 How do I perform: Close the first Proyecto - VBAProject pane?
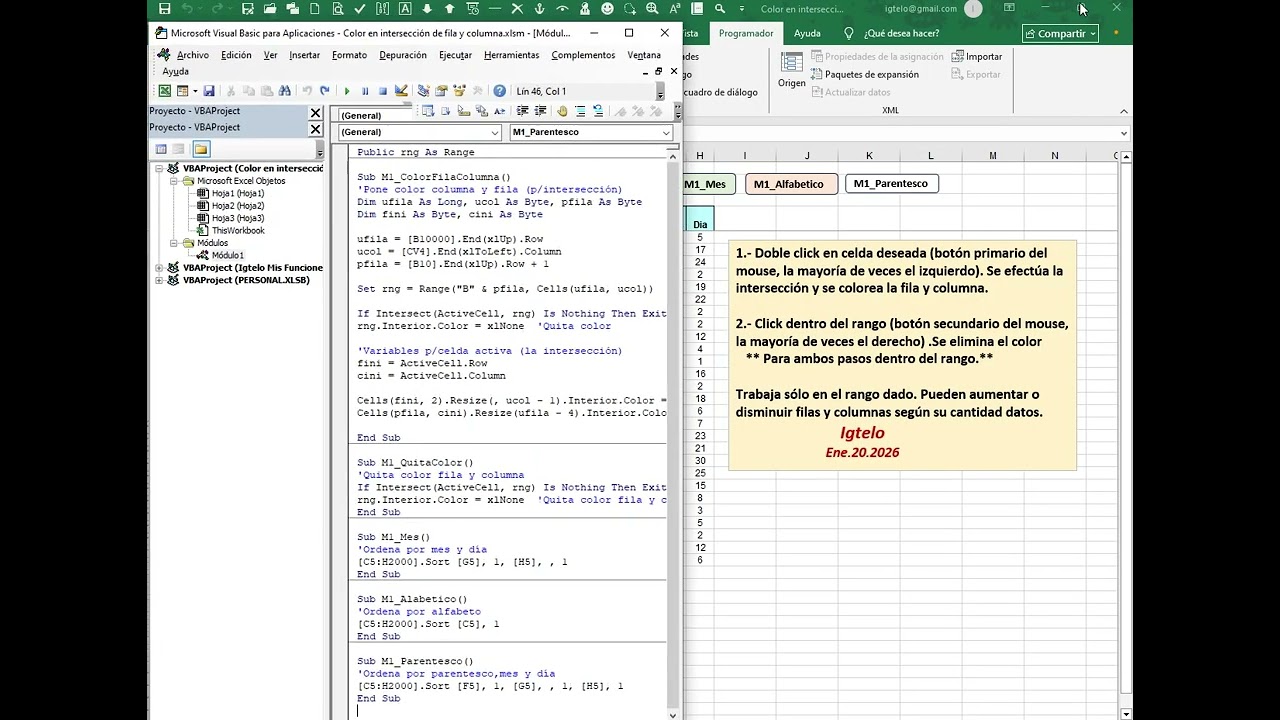(x=316, y=113)
